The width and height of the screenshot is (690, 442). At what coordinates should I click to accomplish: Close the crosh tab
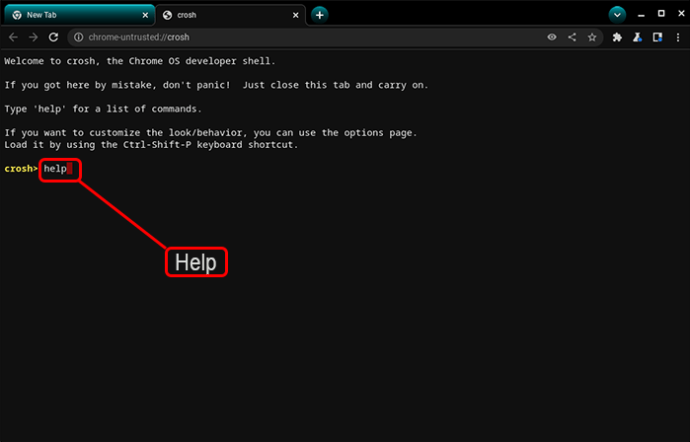tap(296, 15)
